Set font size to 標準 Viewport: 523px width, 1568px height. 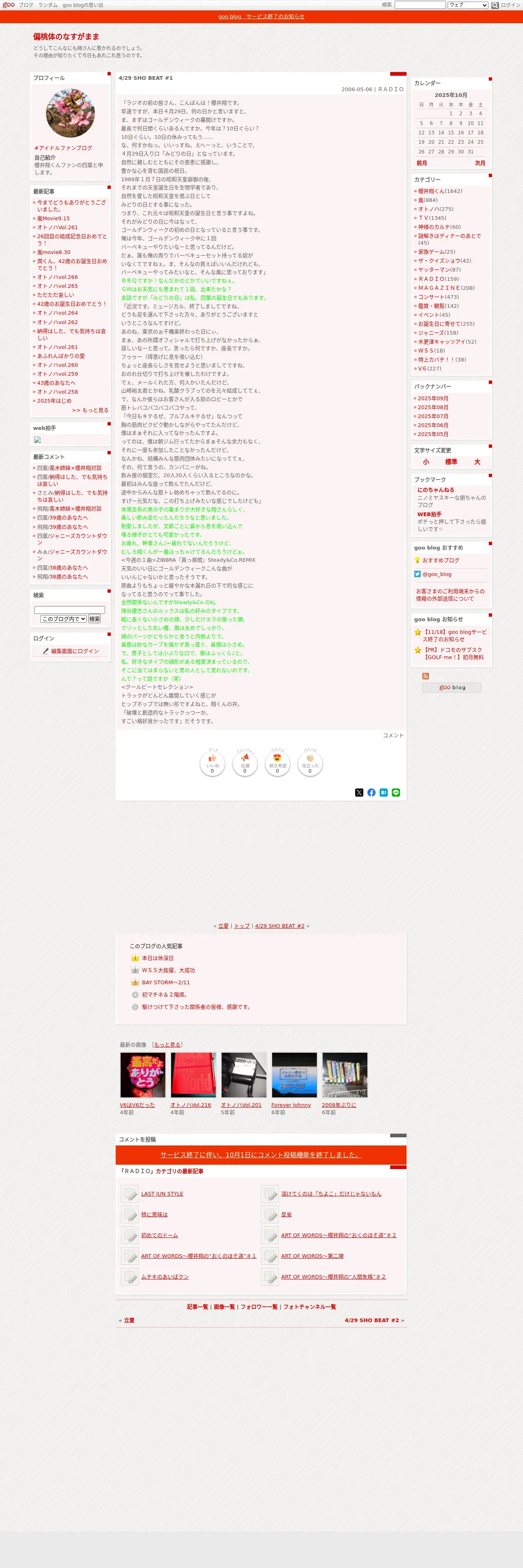point(451,462)
